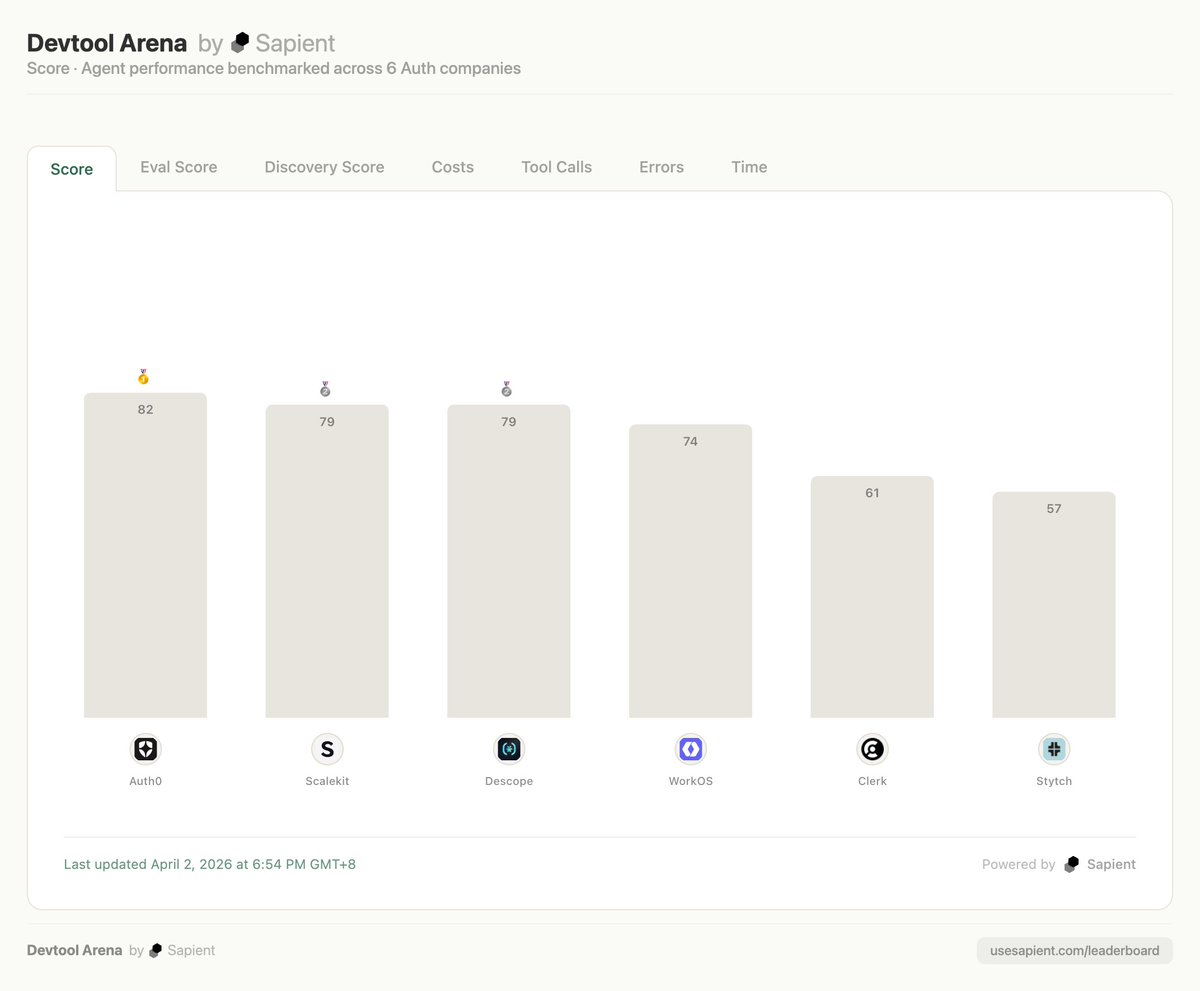This screenshot has height=991, width=1200.
Task: Click the score value 82
Action: [145, 409]
